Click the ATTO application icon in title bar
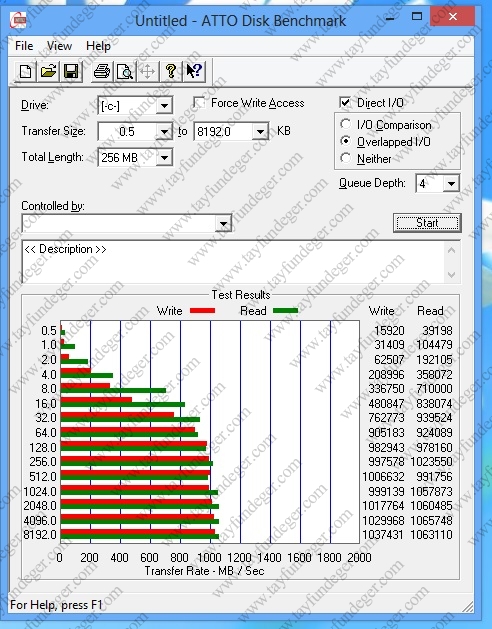492x629 pixels. (18, 19)
